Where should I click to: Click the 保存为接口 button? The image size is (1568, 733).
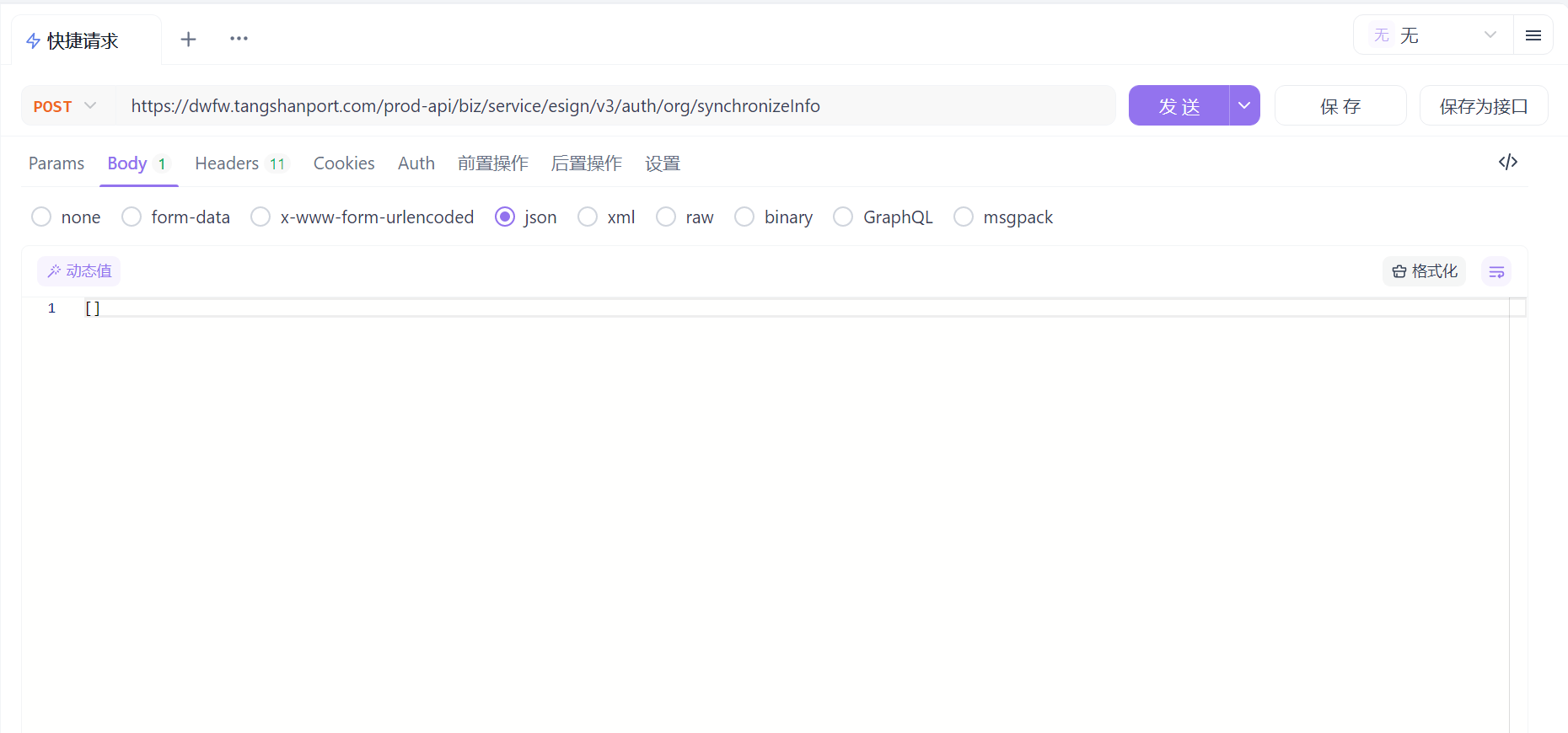pyautogui.click(x=1483, y=106)
